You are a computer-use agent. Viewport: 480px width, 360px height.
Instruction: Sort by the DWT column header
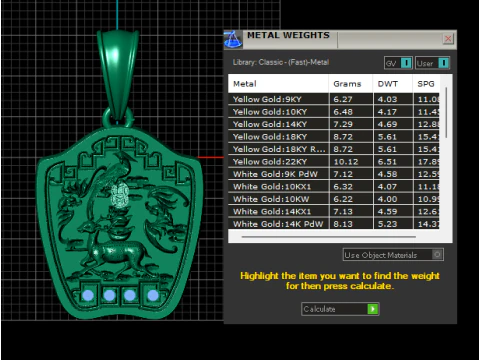pyautogui.click(x=393, y=84)
